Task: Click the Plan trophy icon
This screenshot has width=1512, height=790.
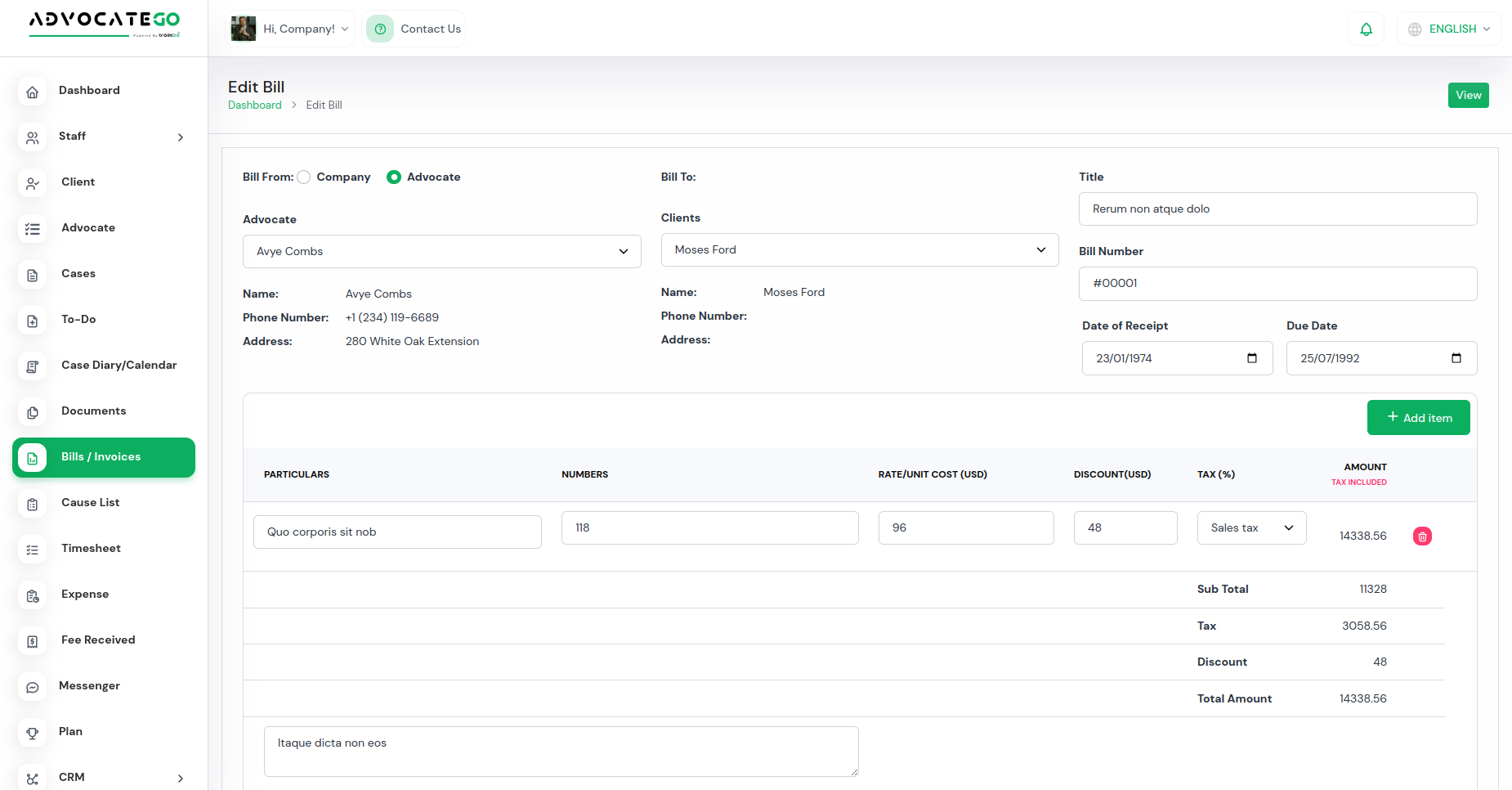Action: [x=33, y=733]
